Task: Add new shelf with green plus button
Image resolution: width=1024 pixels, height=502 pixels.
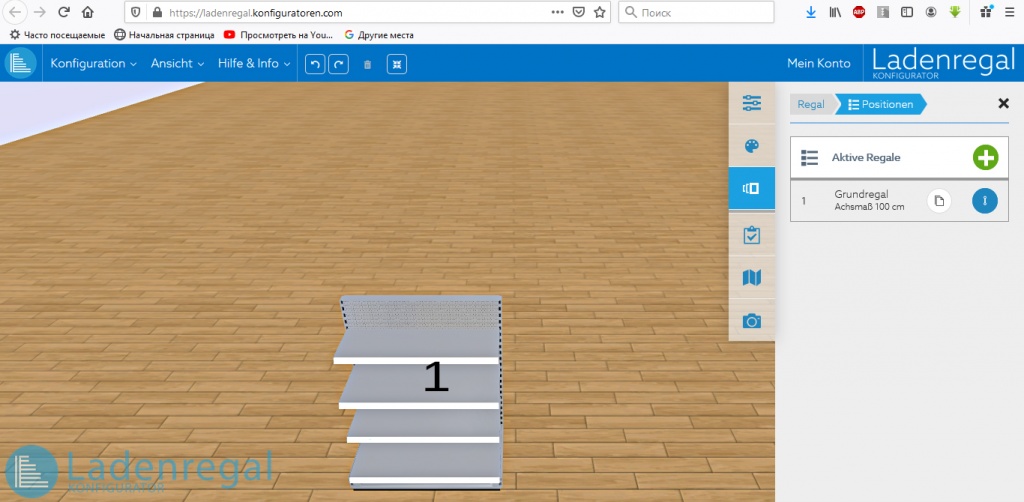Action: pyautogui.click(x=985, y=158)
